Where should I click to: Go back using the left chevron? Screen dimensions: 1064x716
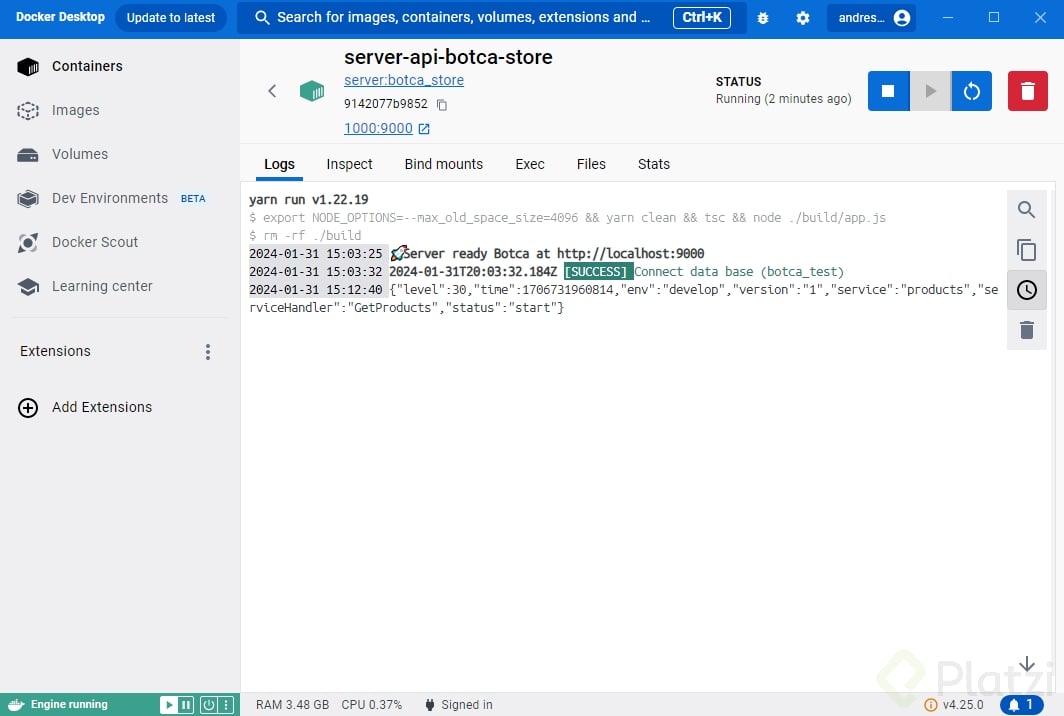click(x=272, y=91)
